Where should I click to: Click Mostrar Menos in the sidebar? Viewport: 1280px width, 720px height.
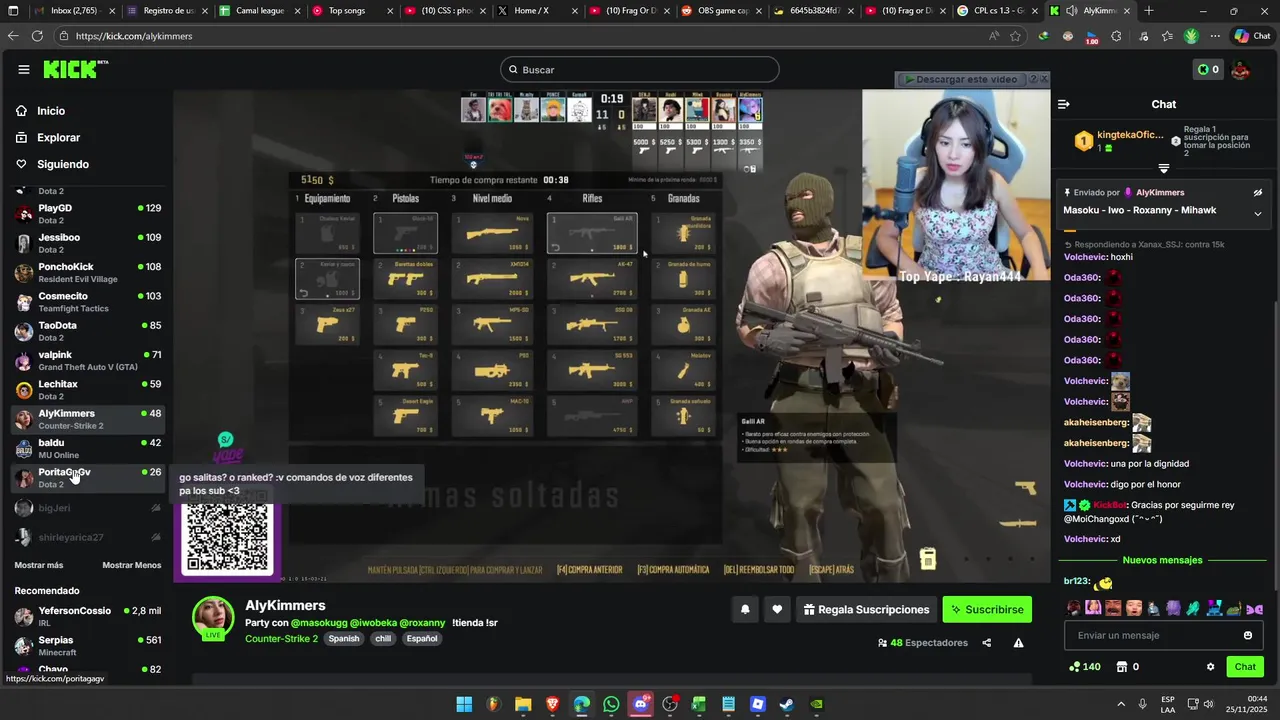pos(132,565)
